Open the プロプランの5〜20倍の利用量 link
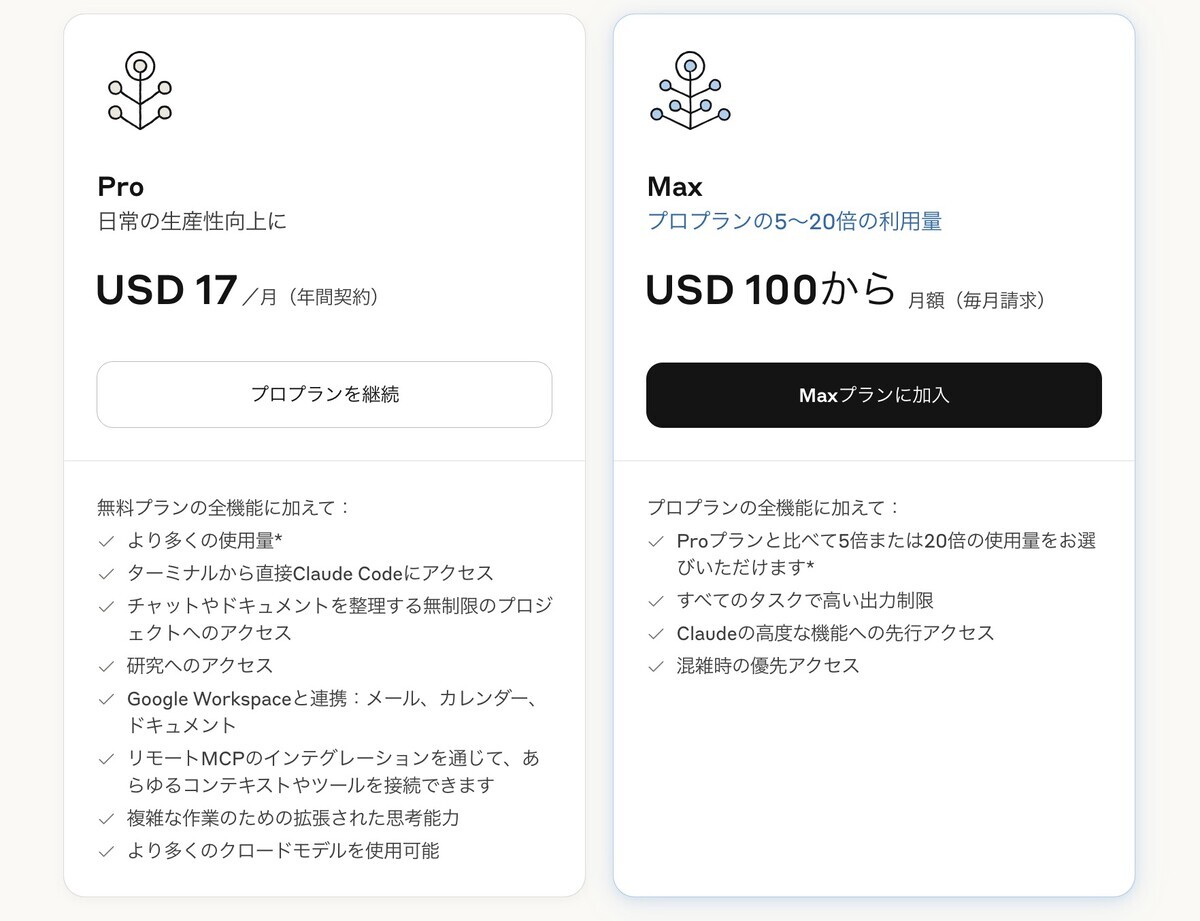The width and height of the screenshot is (1200, 921). coord(797,220)
